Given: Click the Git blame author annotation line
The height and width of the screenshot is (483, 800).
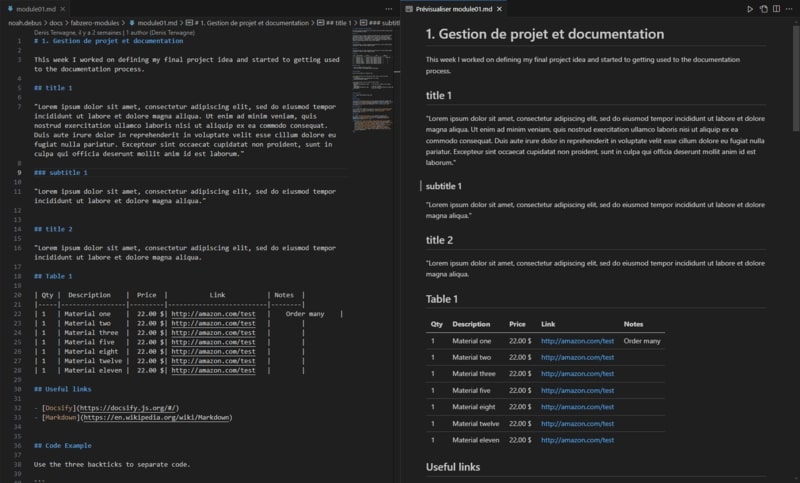Looking at the screenshot, I should (x=114, y=33).
